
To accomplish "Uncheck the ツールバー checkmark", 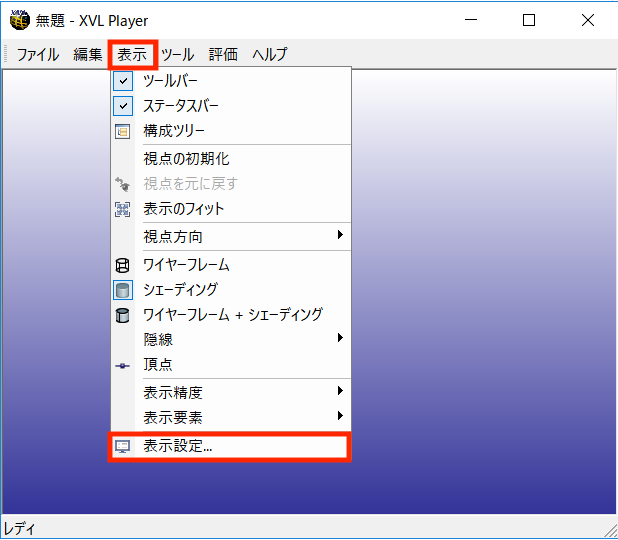I will click(123, 81).
